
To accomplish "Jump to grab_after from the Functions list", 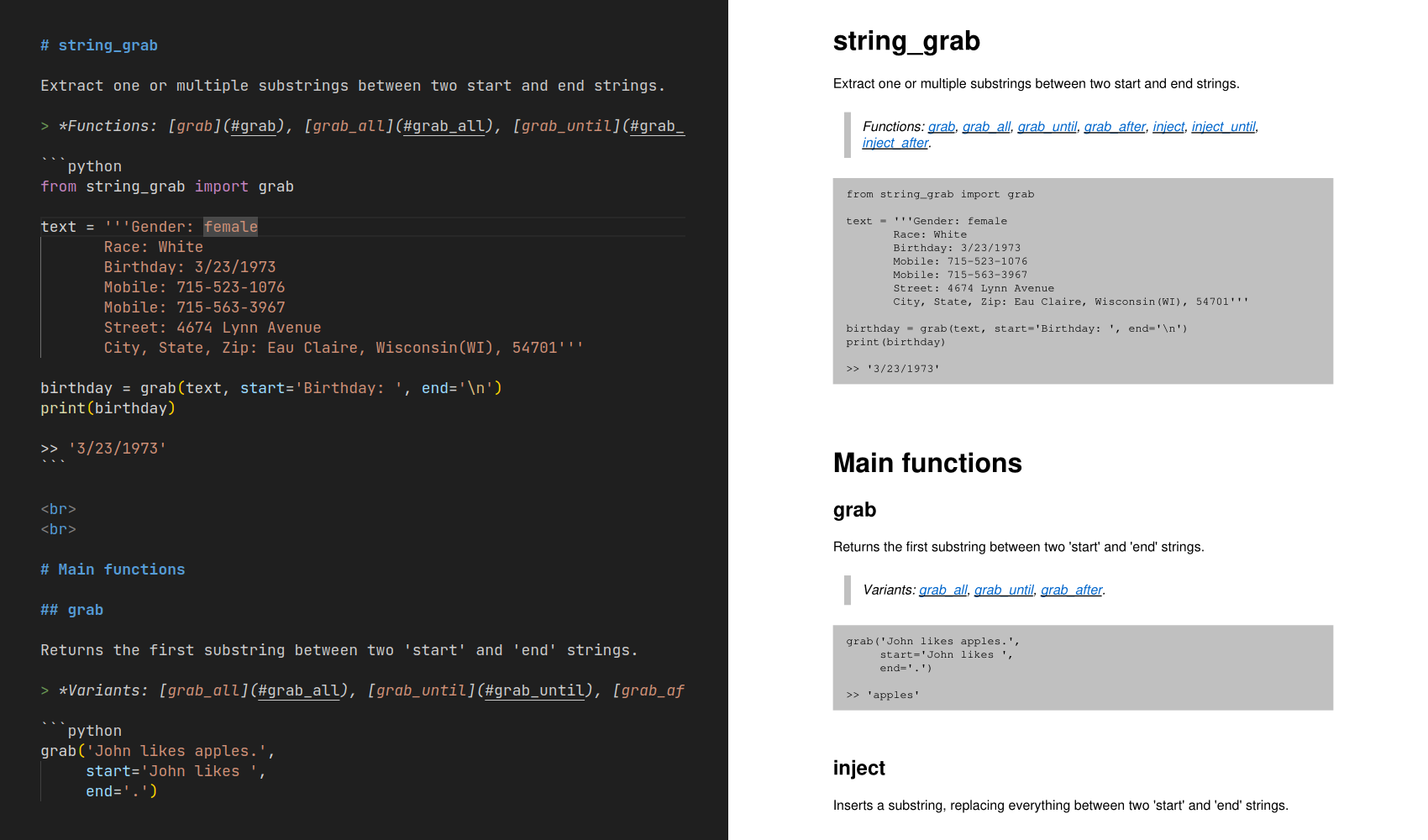I will coord(1114,127).
